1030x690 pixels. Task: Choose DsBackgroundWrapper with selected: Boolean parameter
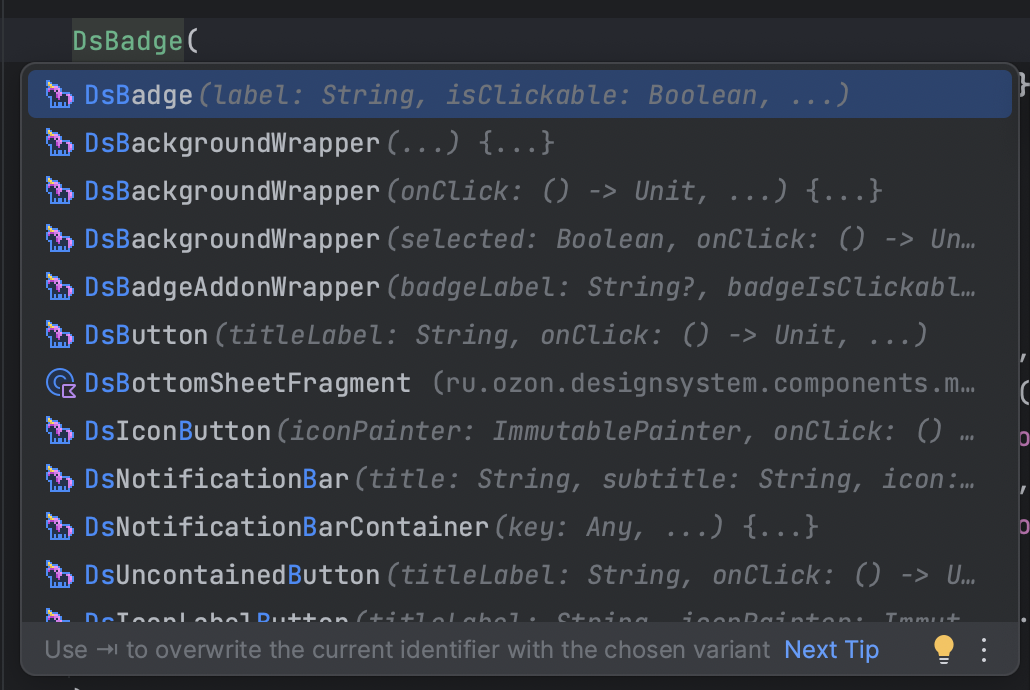click(x=519, y=239)
